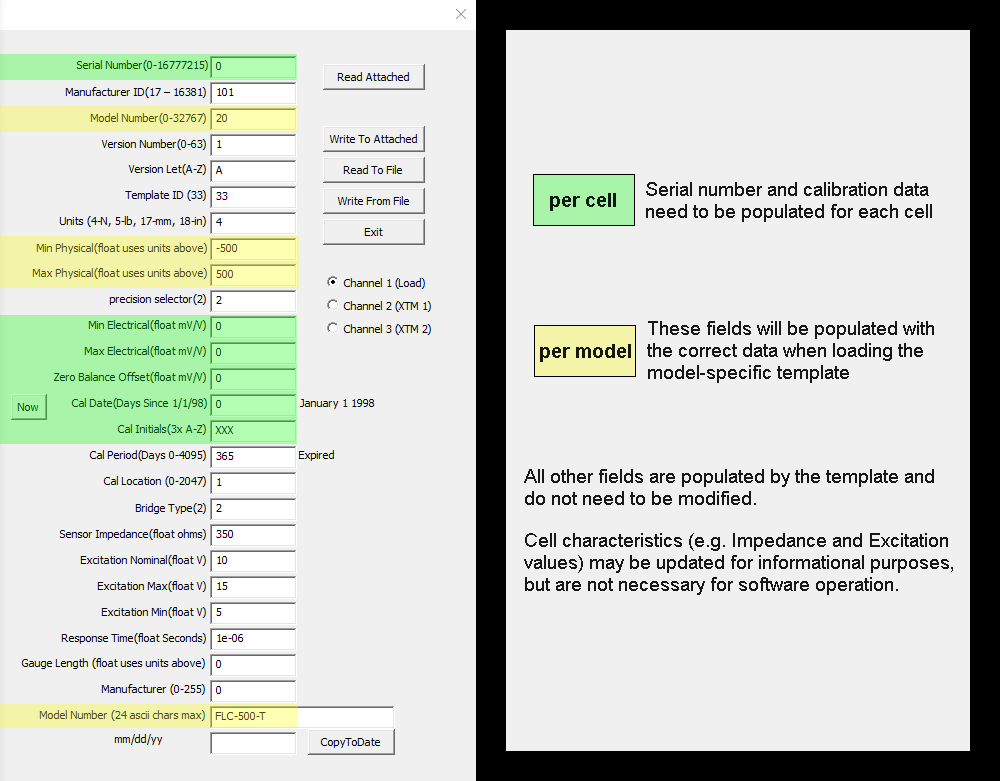Click the Min Physical value field
1000x781 pixels.
(x=253, y=248)
